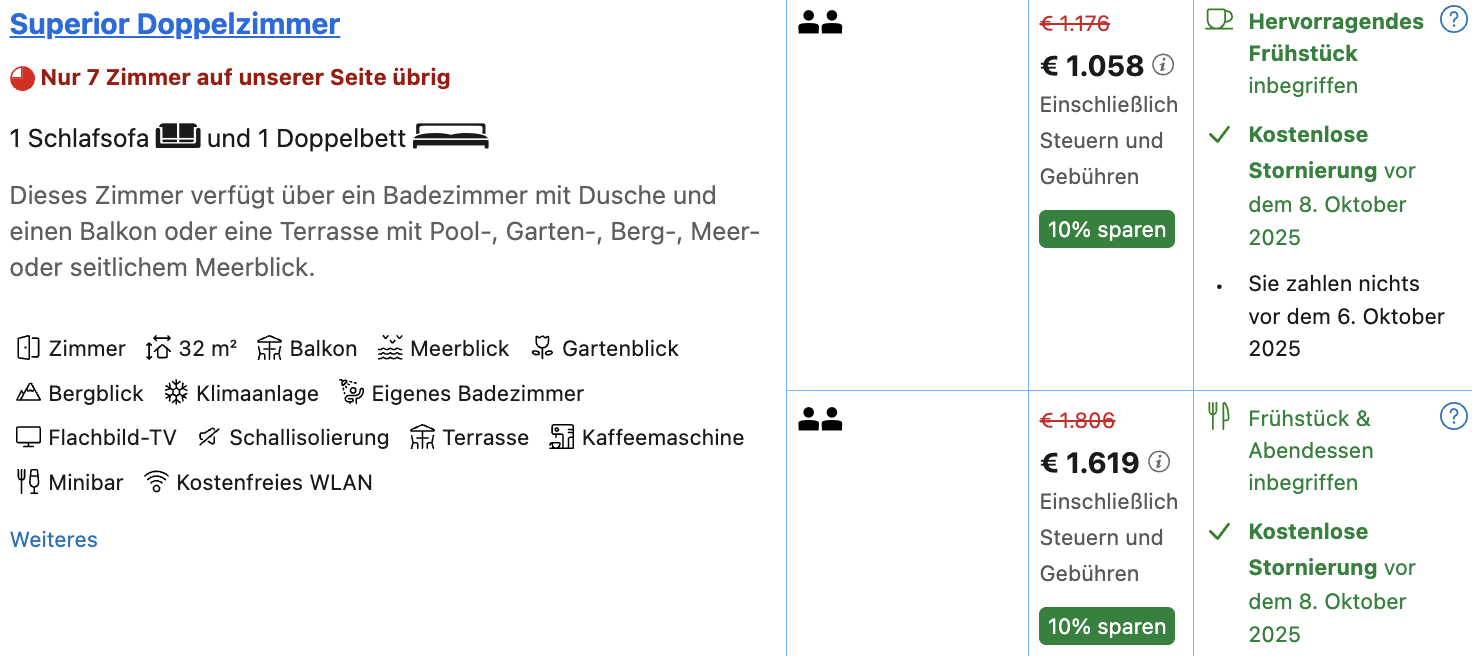Click the Meerblick wave icon
1472x656 pixels.
click(390, 348)
